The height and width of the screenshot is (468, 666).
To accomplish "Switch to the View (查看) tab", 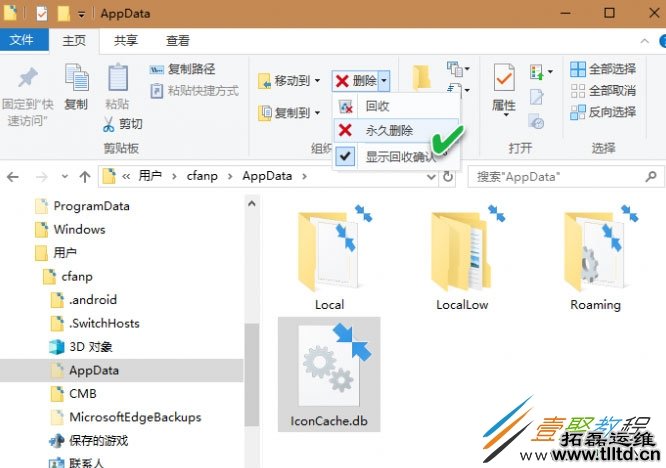I will coord(178,40).
